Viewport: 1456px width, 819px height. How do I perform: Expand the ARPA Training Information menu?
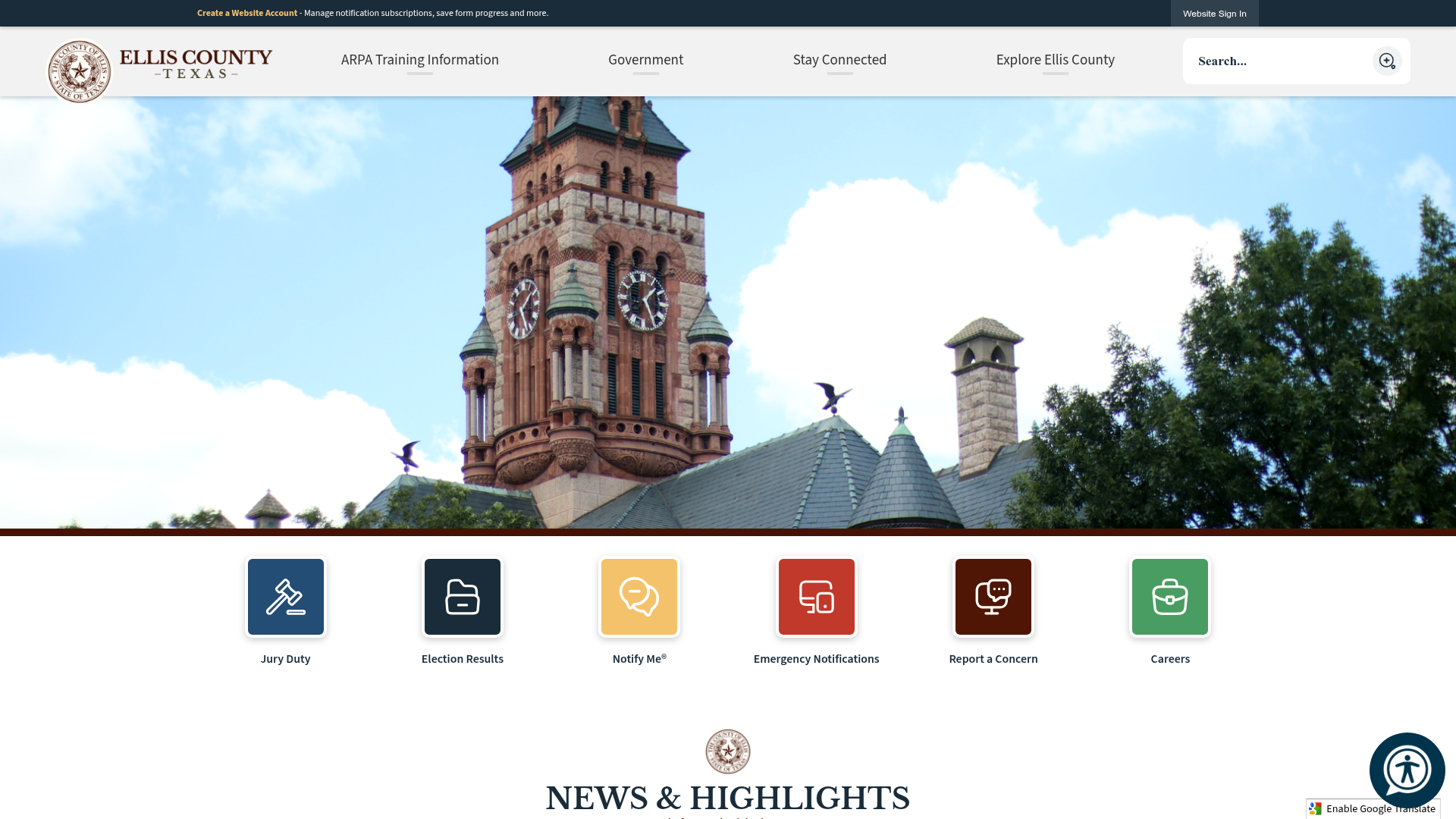point(419,60)
